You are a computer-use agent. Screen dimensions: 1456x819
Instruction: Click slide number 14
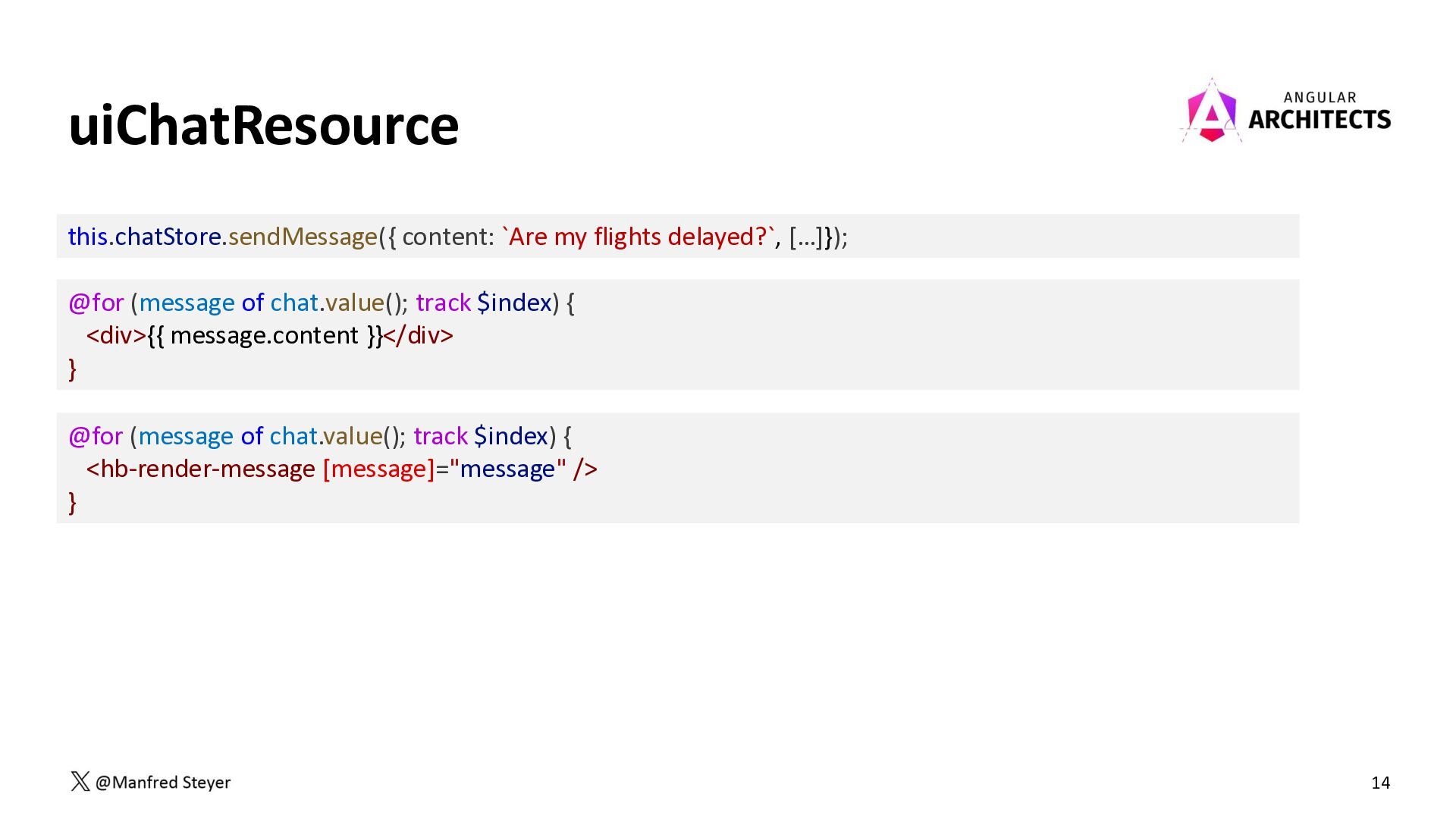[1380, 783]
